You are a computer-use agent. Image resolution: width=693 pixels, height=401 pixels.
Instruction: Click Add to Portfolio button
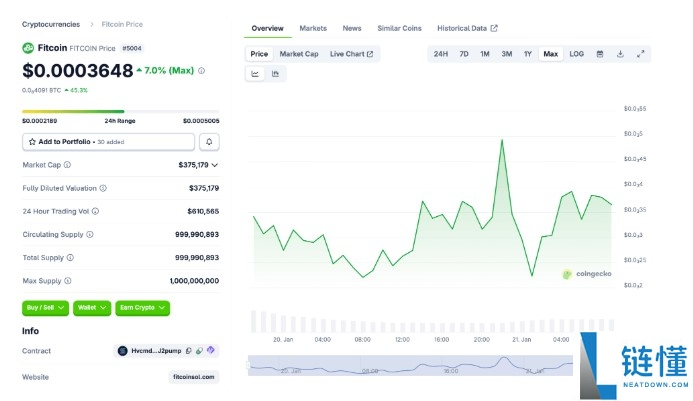(108, 142)
